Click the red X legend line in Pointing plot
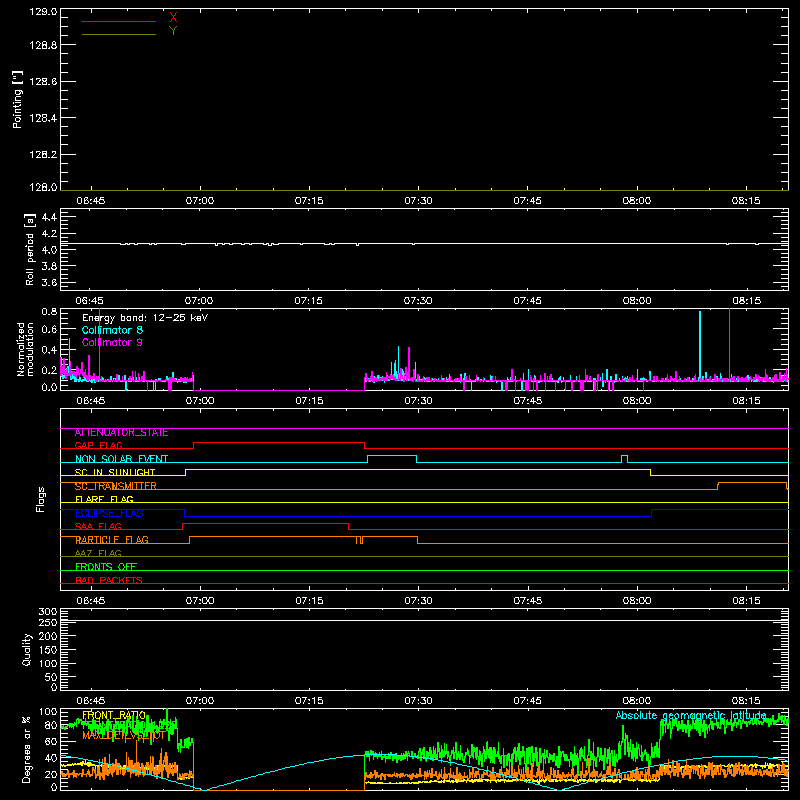Viewport: 800px width, 800px height. coord(119,21)
